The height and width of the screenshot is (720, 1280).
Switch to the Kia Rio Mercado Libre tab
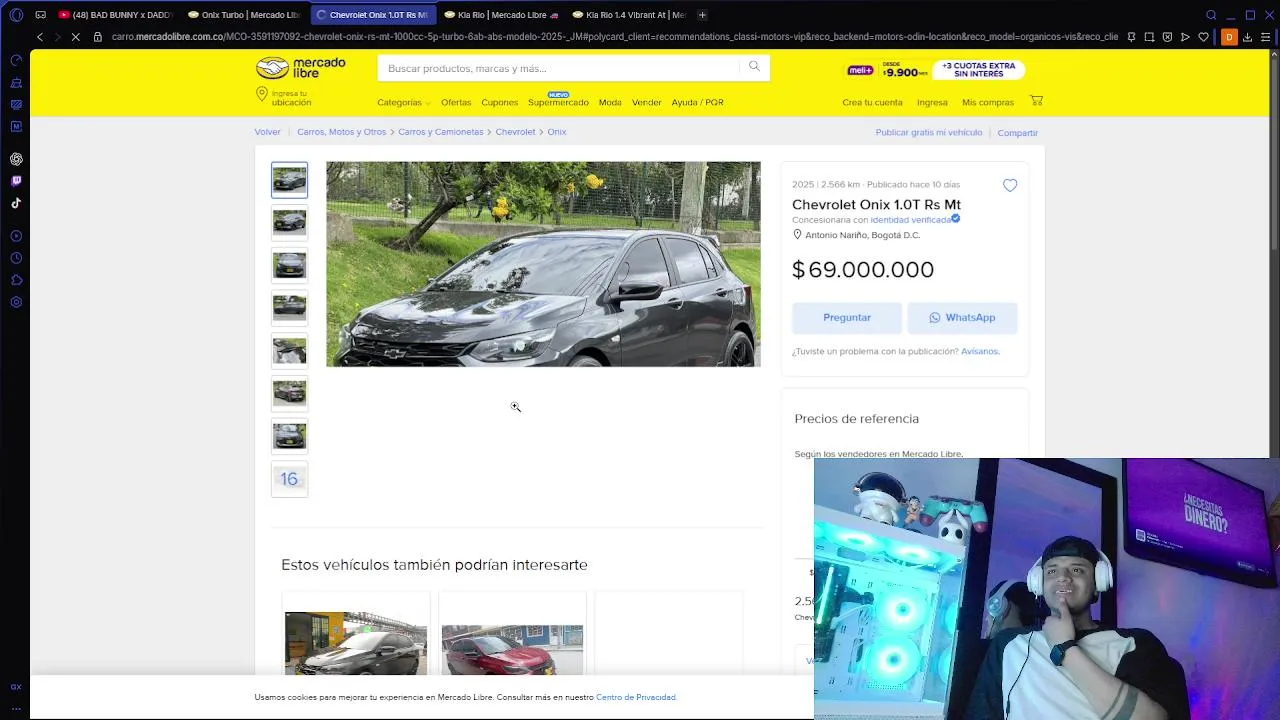(x=500, y=15)
